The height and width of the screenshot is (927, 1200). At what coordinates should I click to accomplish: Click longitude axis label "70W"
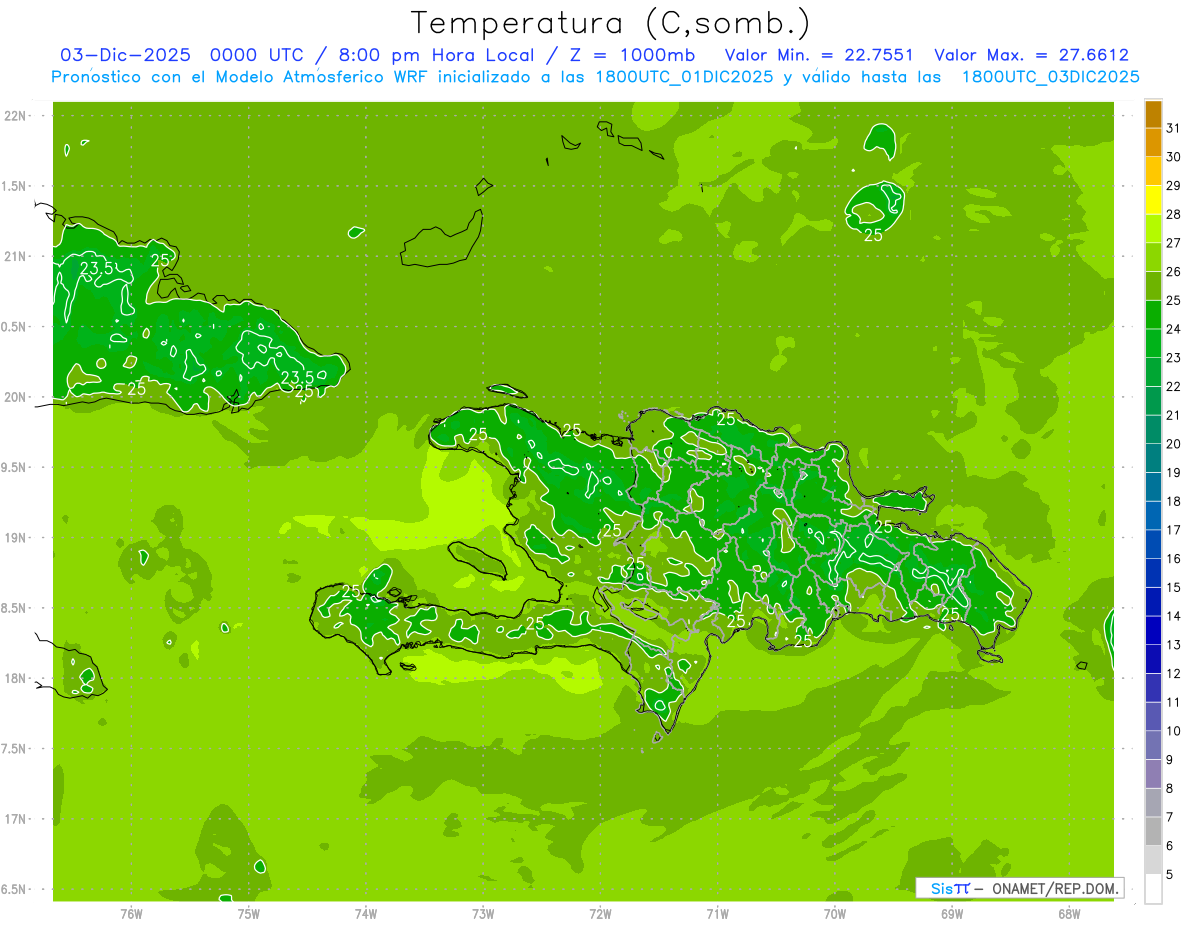pyautogui.click(x=835, y=914)
